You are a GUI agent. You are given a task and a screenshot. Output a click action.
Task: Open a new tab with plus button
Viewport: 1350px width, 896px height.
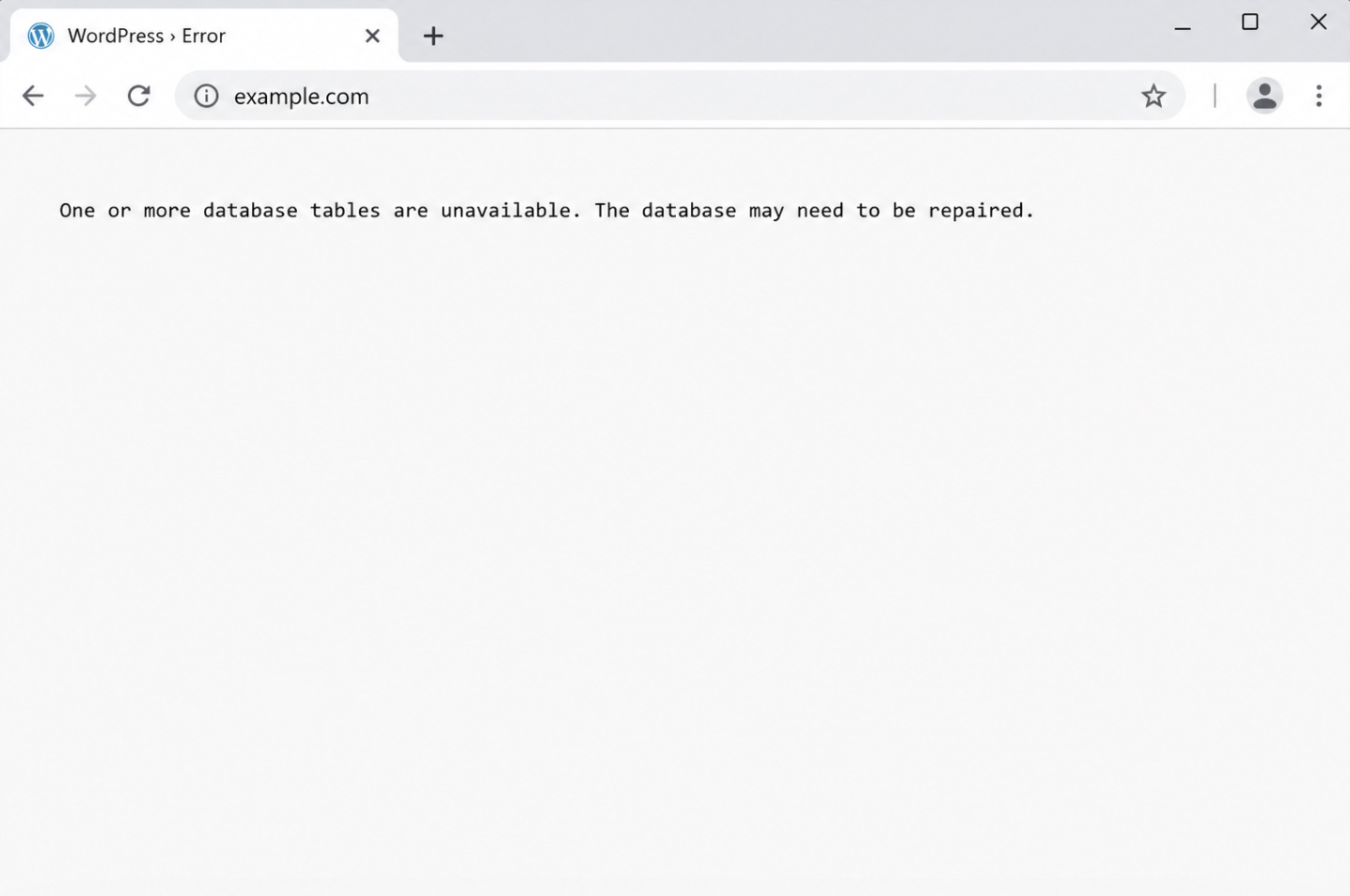tap(432, 36)
